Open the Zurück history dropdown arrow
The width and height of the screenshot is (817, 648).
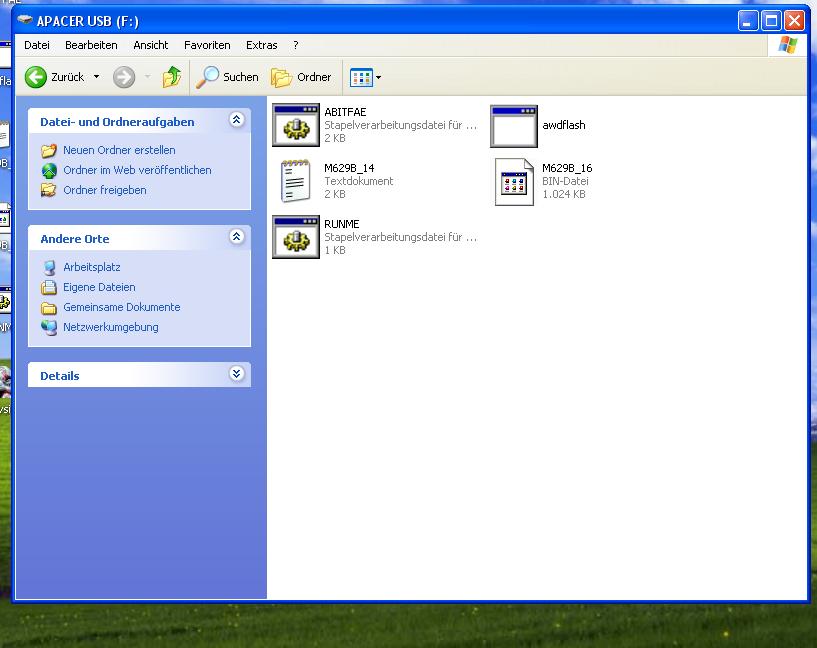96,77
